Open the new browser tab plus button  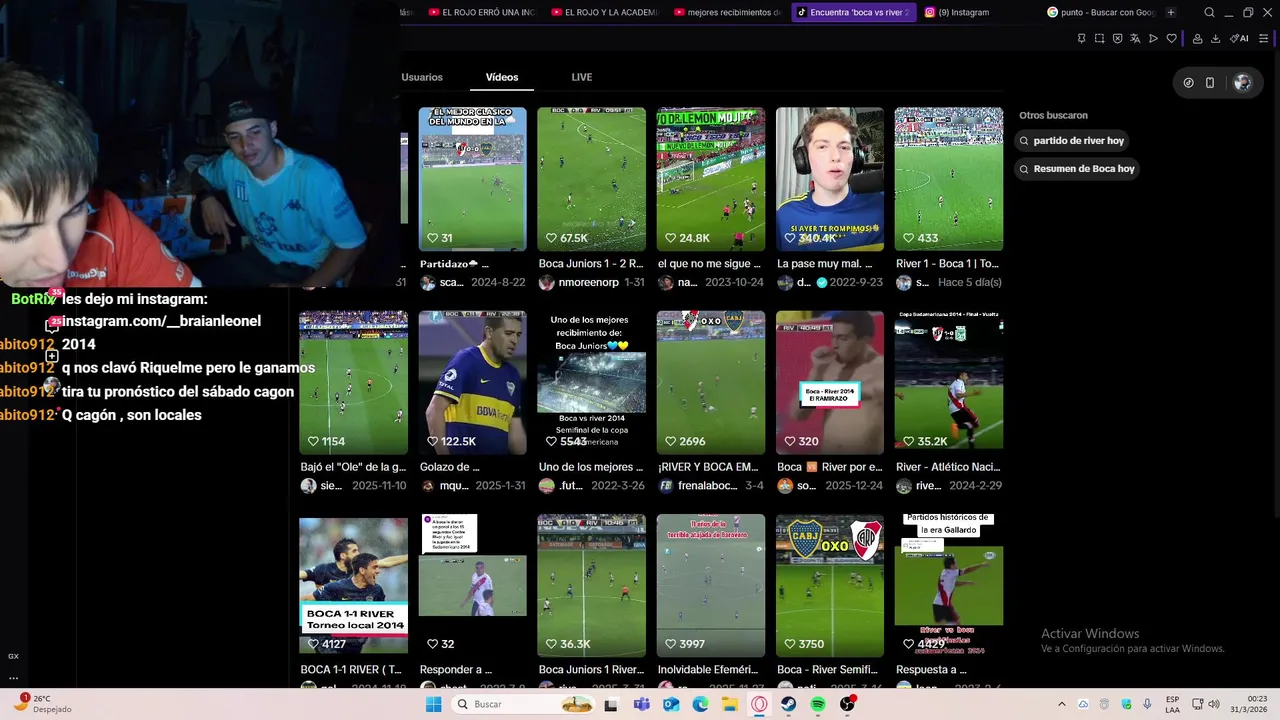pyautogui.click(x=1171, y=13)
